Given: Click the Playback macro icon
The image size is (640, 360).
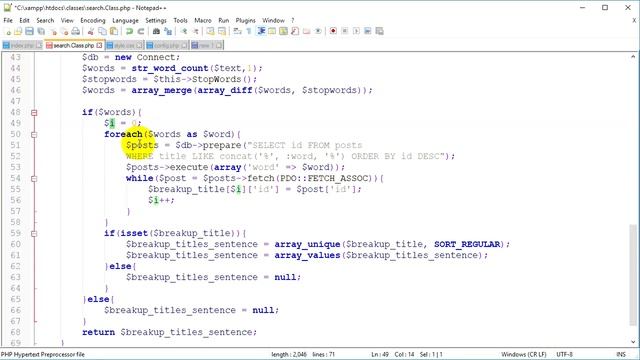Looking at the screenshot, I should pos(356,31).
